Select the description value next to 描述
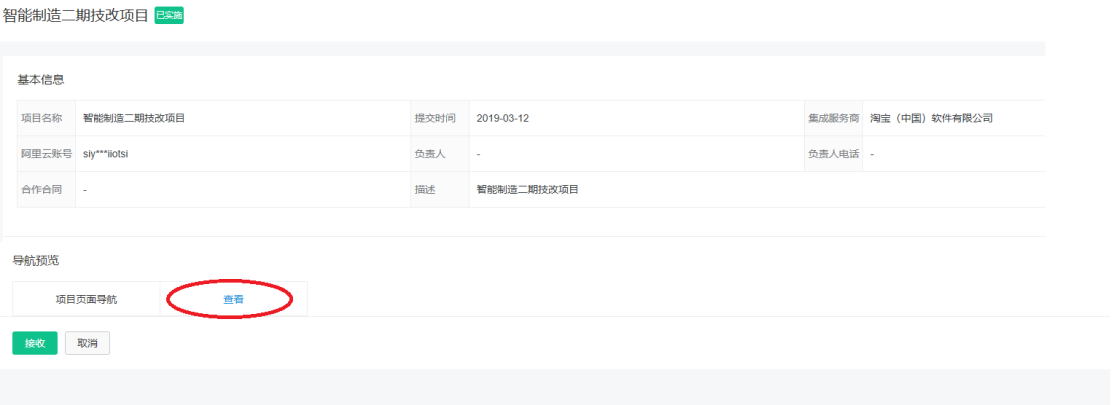1119x405 pixels. 527,190
